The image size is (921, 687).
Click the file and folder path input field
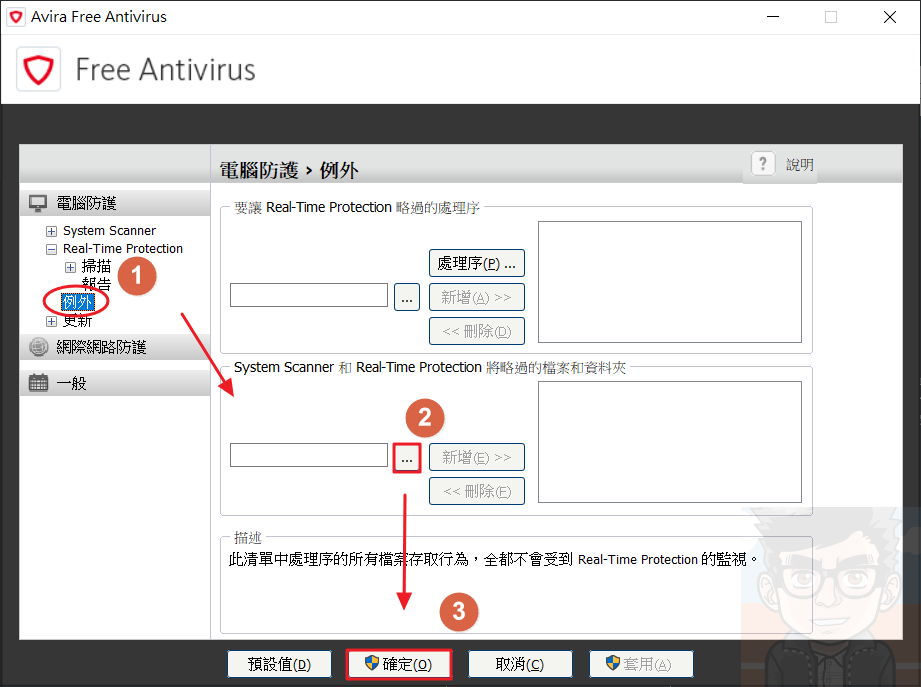click(309, 456)
